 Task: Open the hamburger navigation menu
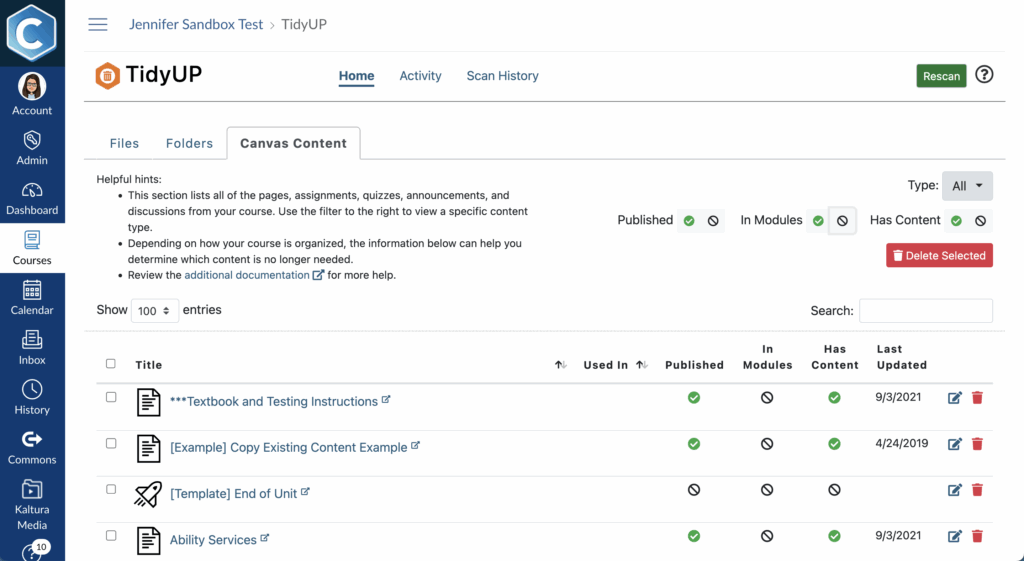pyautogui.click(x=98, y=25)
